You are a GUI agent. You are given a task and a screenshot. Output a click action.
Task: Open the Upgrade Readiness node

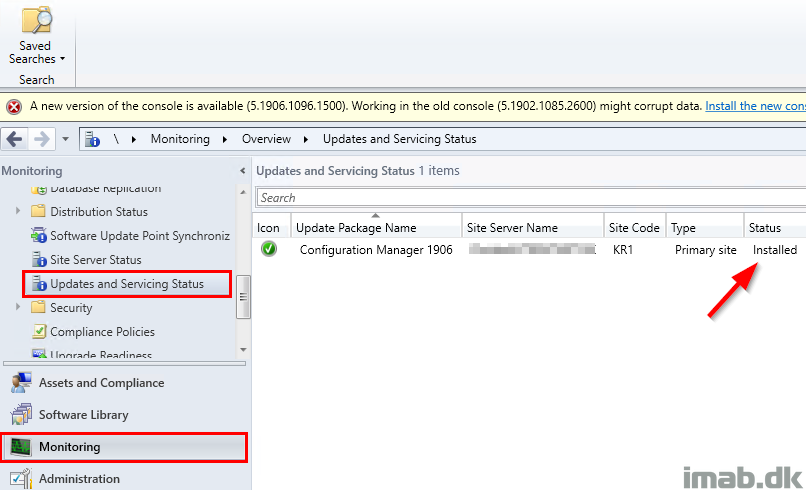(101, 354)
